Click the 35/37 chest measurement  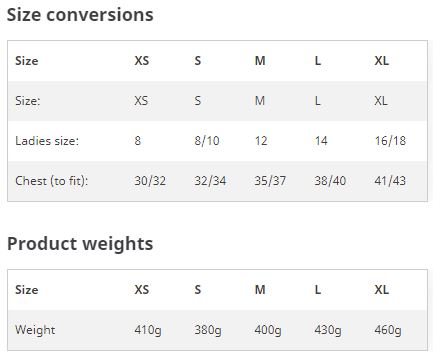(270, 181)
